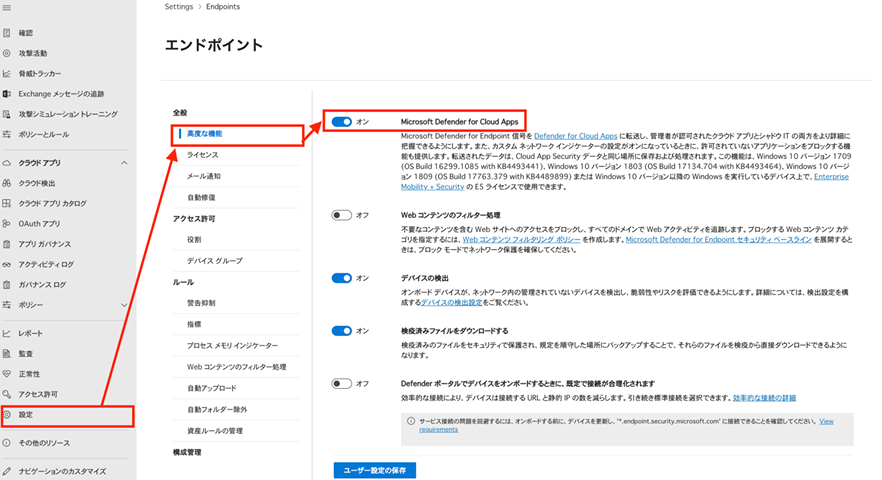Enable the streamlined connectivity onboarding toggle
Viewport: 882px width, 480px height.
pyautogui.click(x=341, y=384)
